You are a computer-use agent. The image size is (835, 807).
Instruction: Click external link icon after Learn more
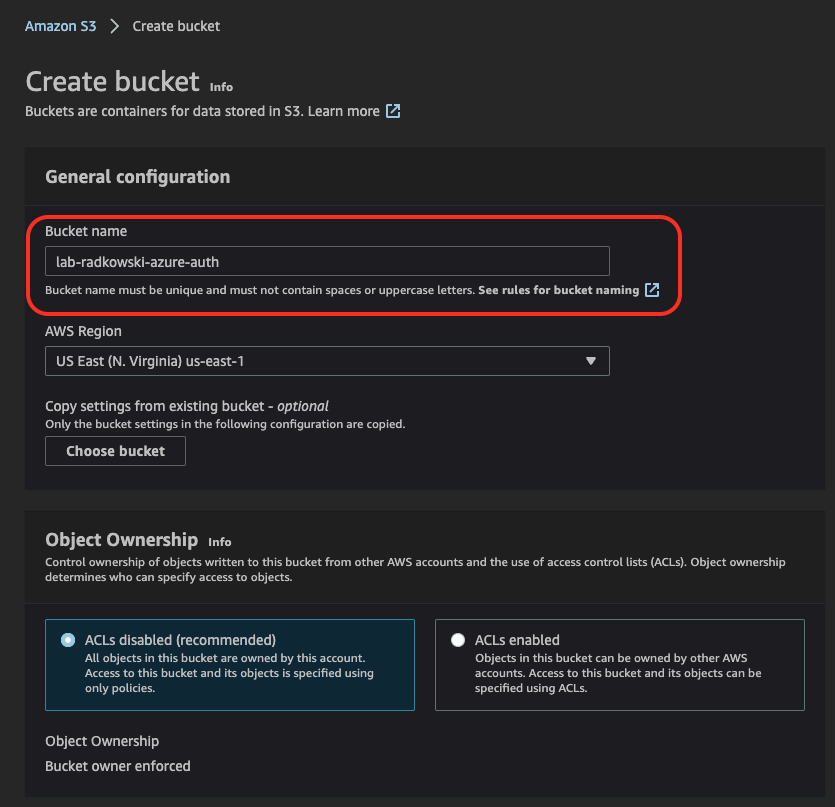coord(393,111)
